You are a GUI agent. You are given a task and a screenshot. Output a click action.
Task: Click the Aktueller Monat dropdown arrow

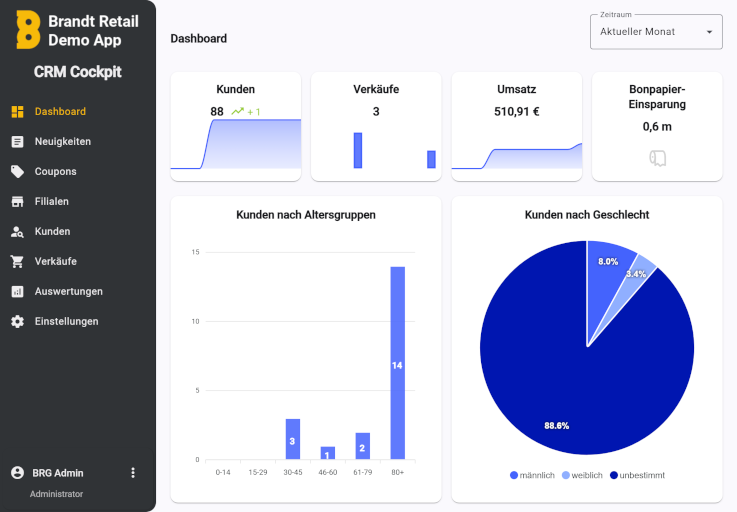[709, 32]
